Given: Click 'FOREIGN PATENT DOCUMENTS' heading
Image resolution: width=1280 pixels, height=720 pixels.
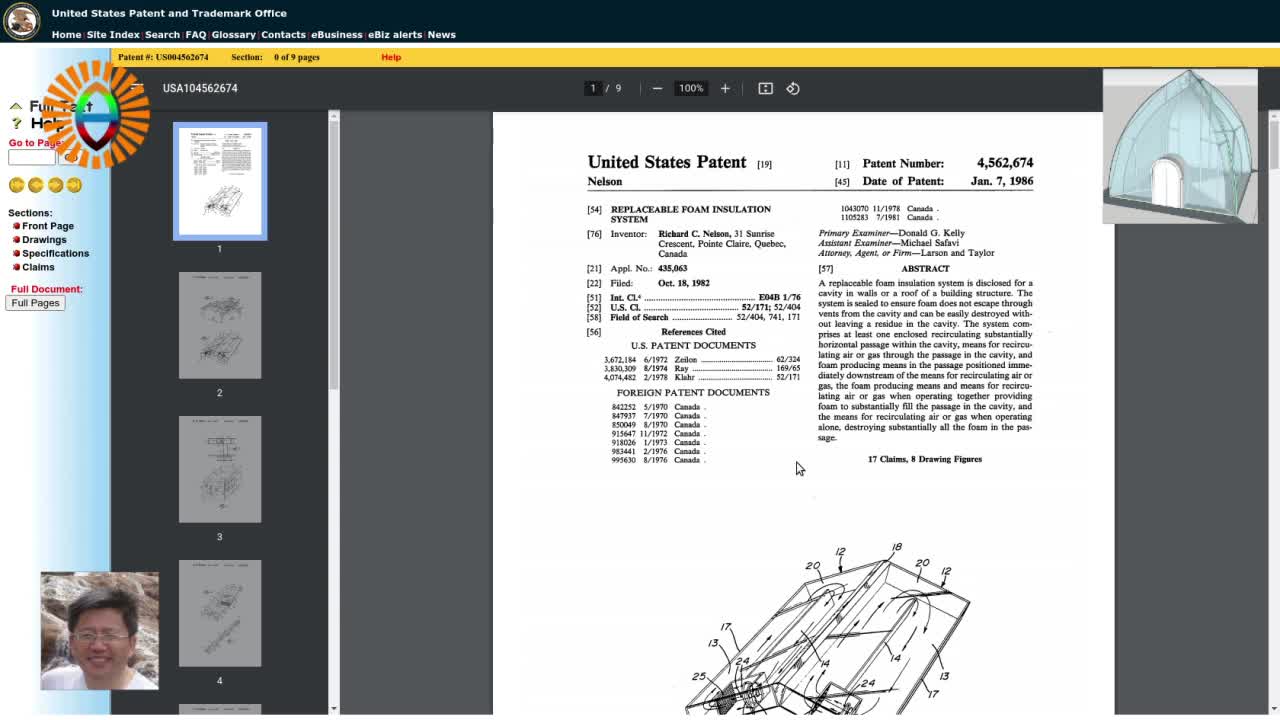Looking at the screenshot, I should (693, 393).
